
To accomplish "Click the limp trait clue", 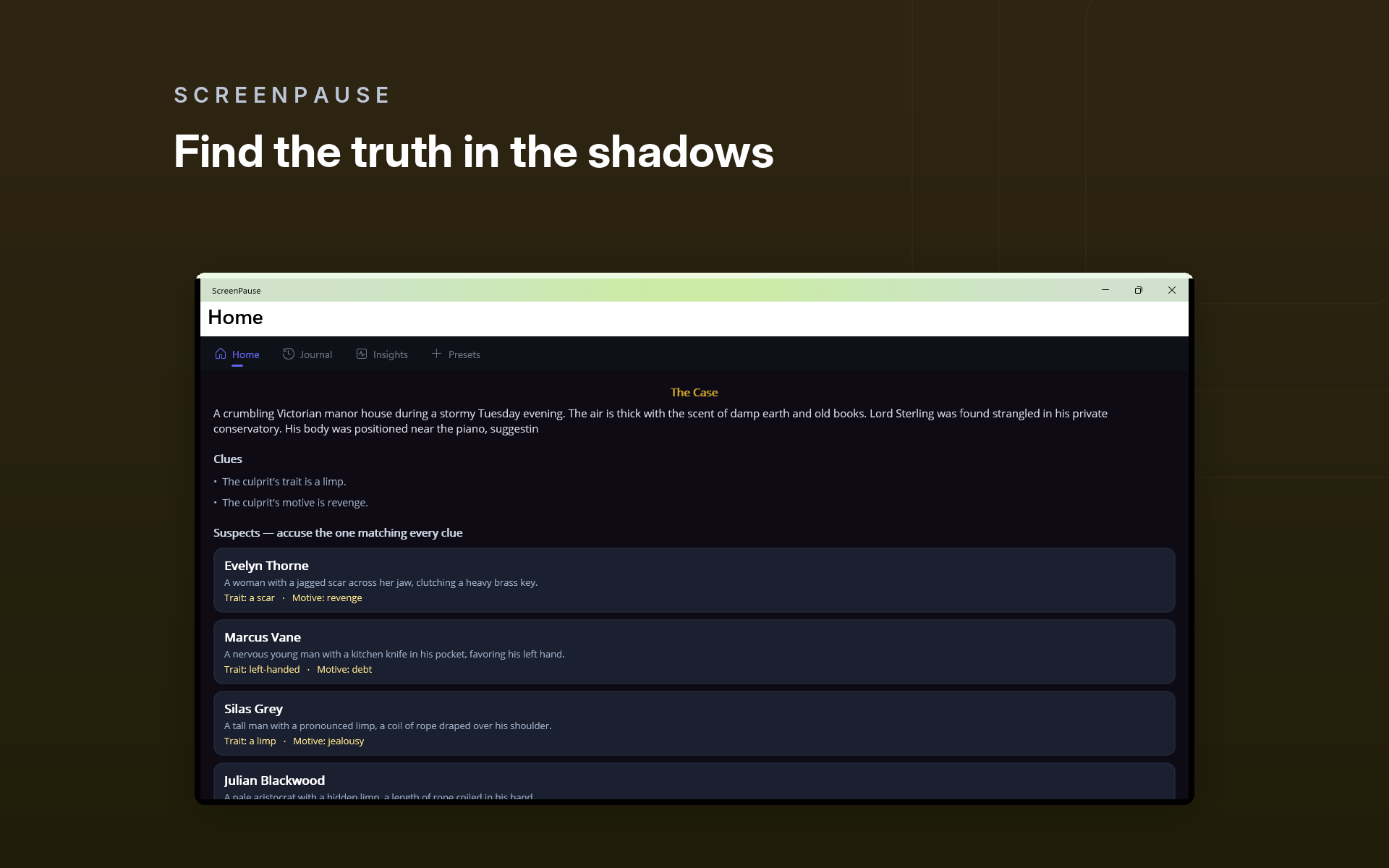I will [284, 482].
